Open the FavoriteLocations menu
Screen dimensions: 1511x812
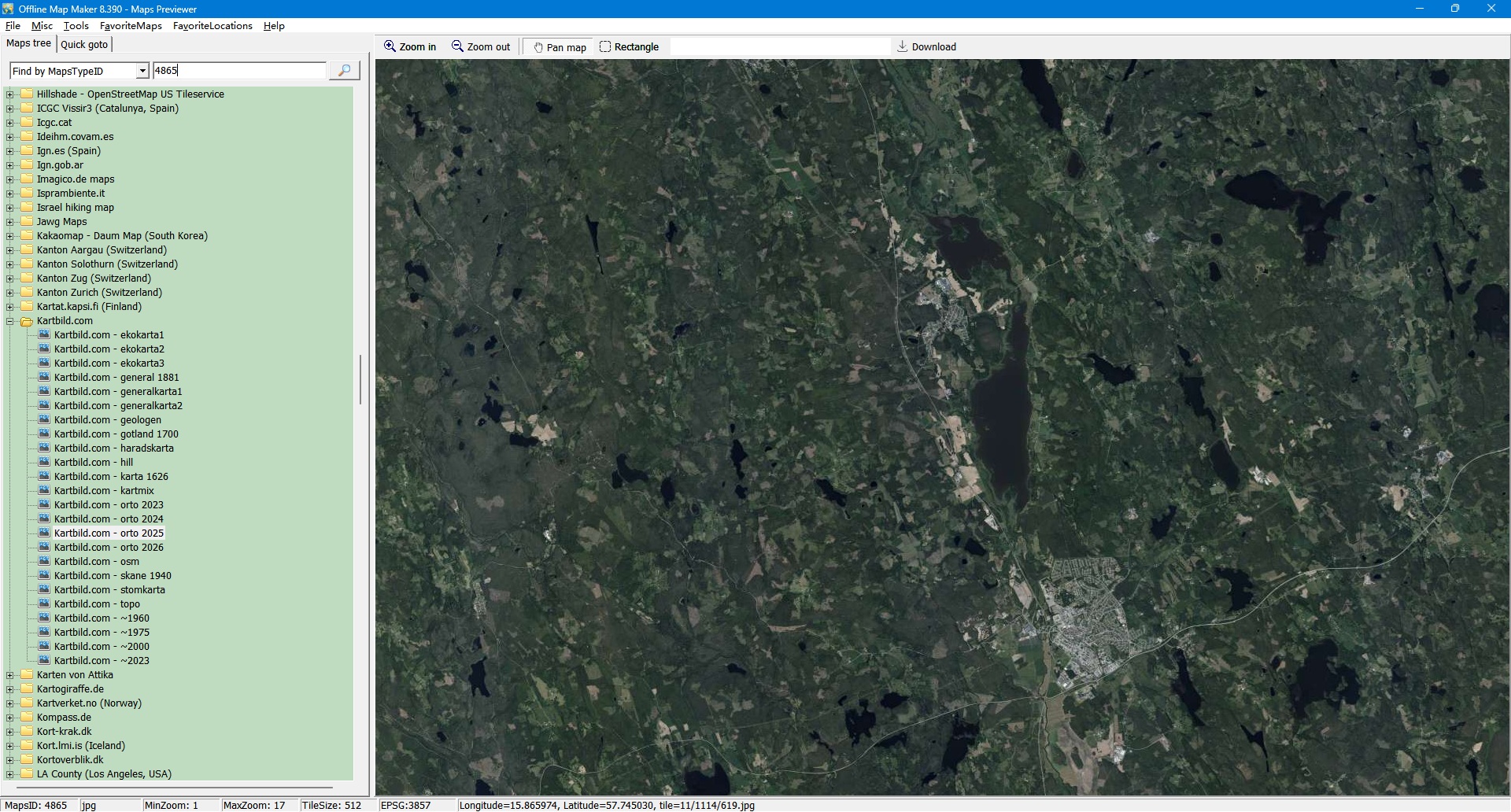click(x=212, y=26)
